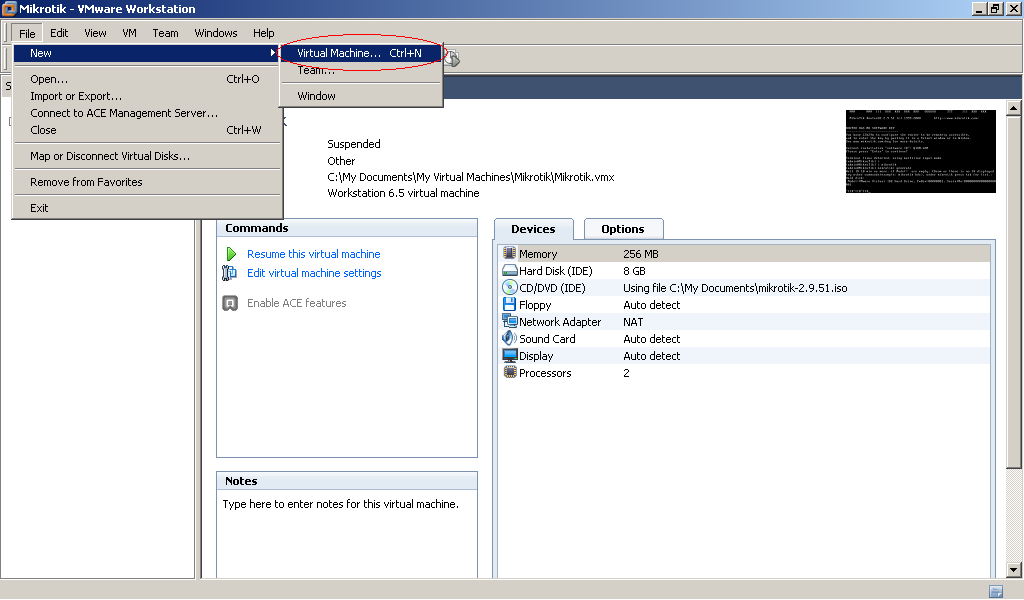Choose Connect to ACE Management Server…
Viewport: 1024px width, 600px height.
[147, 113]
